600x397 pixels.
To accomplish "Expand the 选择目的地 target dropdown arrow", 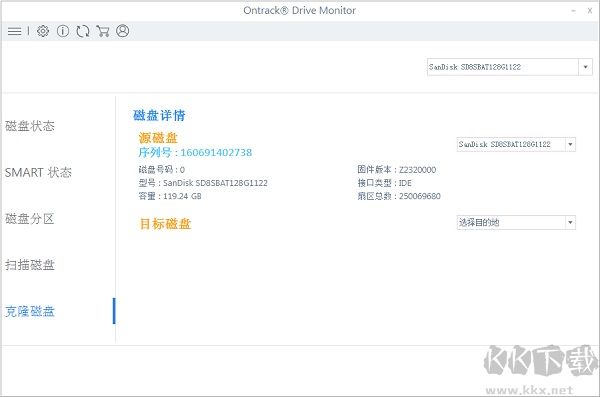I will click(x=570, y=222).
